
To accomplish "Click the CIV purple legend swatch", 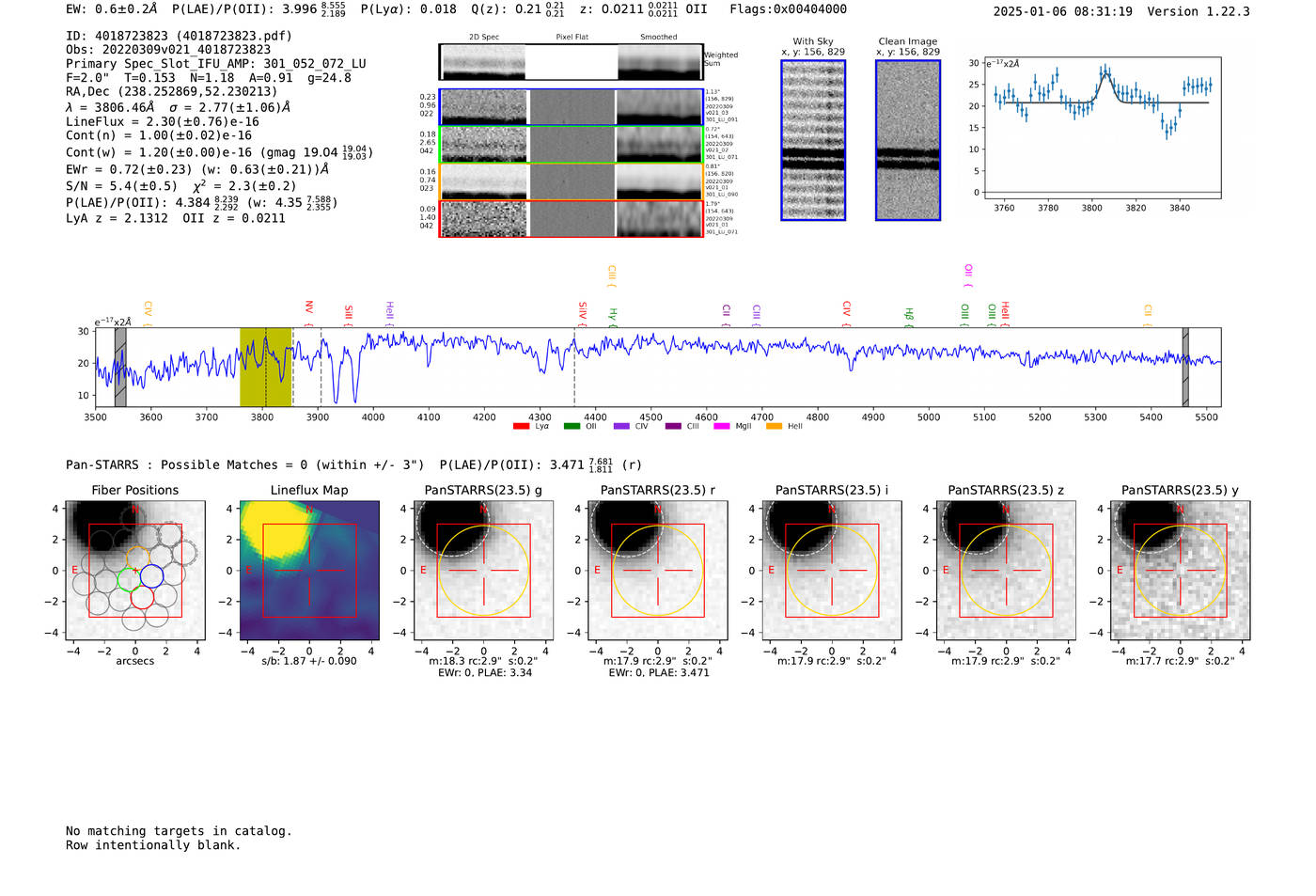I will click(x=620, y=427).
